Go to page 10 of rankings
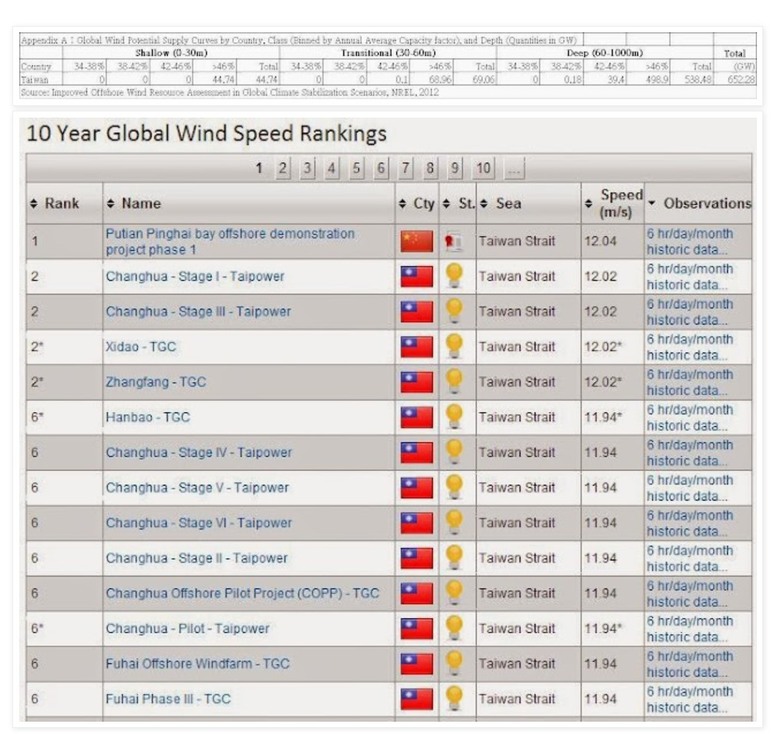Screen dimensions: 780x734 484,169
